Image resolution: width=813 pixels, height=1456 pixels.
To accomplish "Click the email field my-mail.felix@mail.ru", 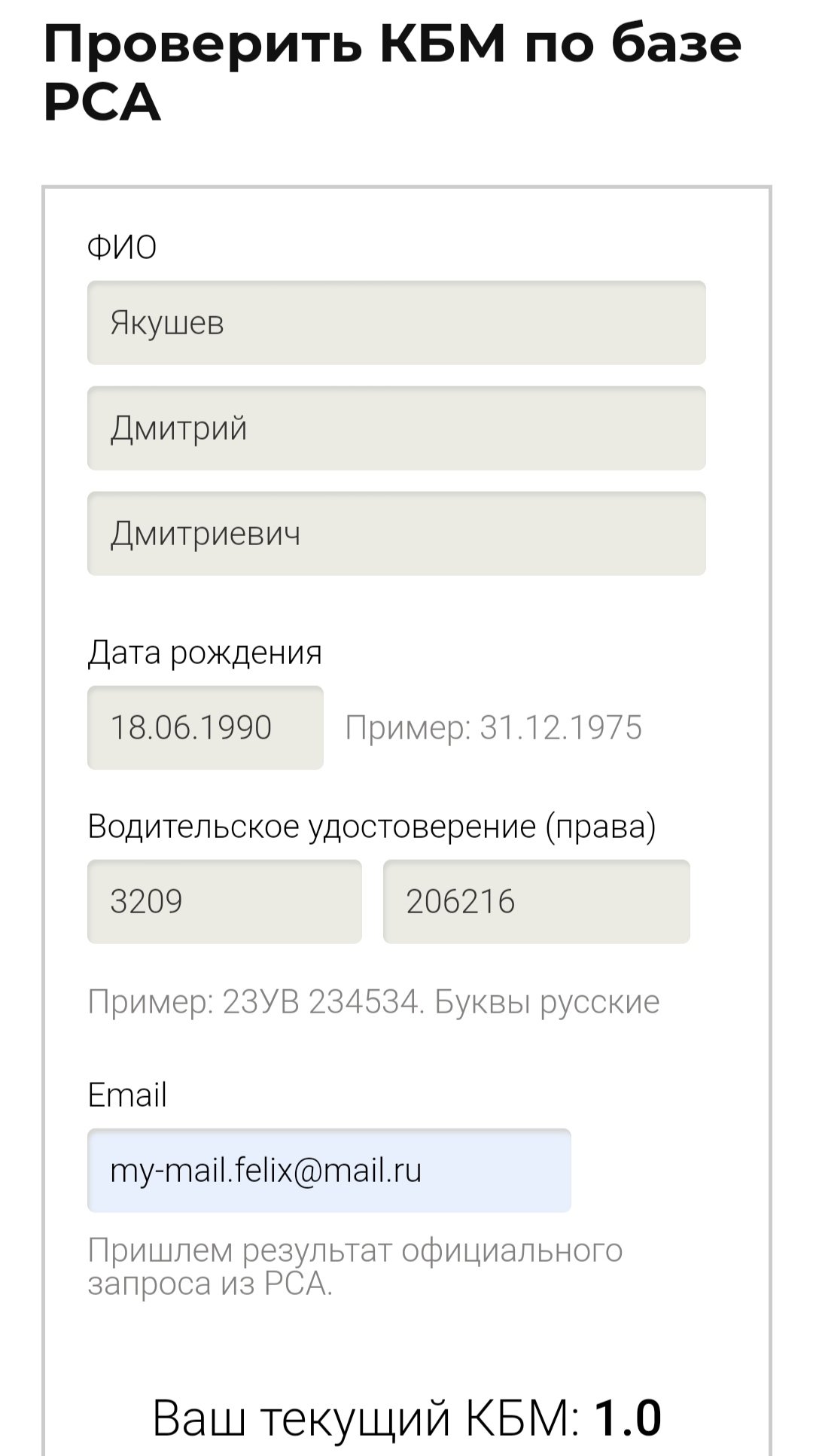I will pos(329,1171).
